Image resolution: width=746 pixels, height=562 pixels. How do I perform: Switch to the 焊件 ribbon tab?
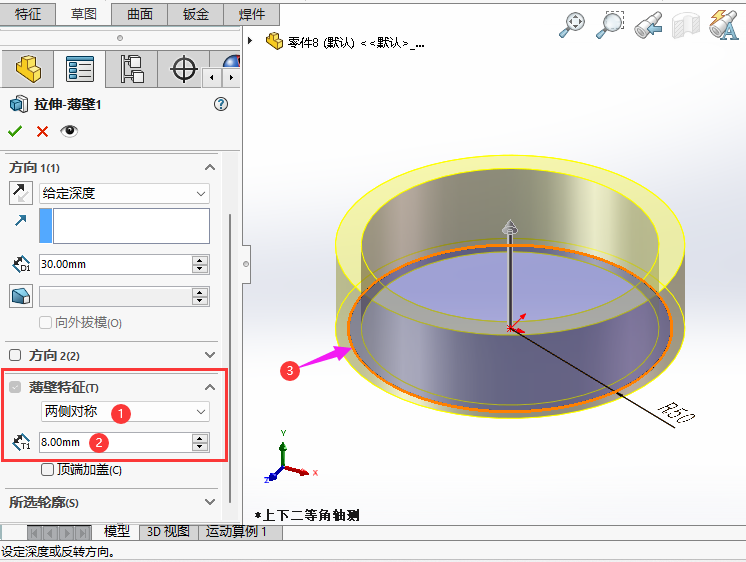(252, 14)
